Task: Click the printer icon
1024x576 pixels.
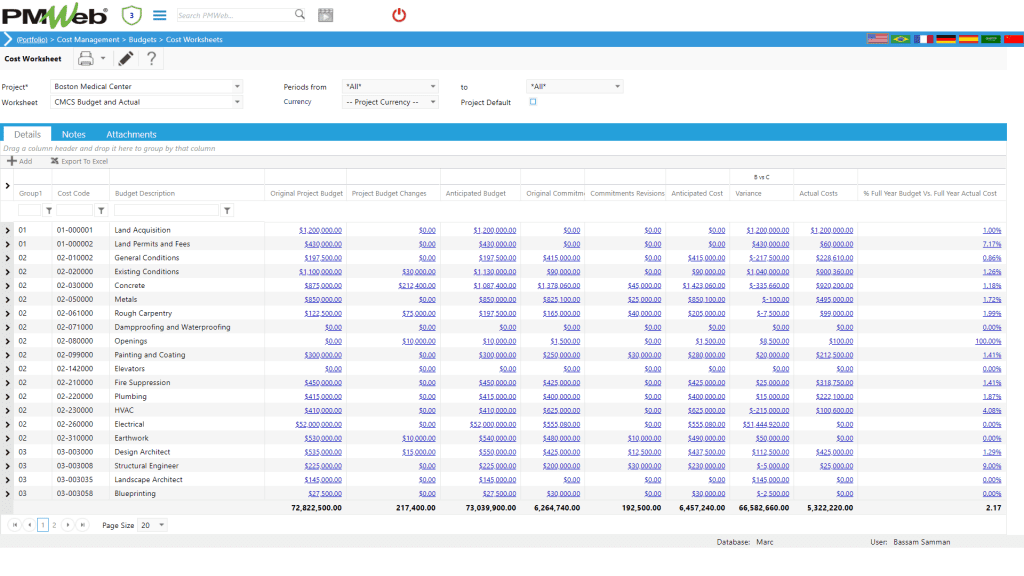Action: tap(86, 59)
